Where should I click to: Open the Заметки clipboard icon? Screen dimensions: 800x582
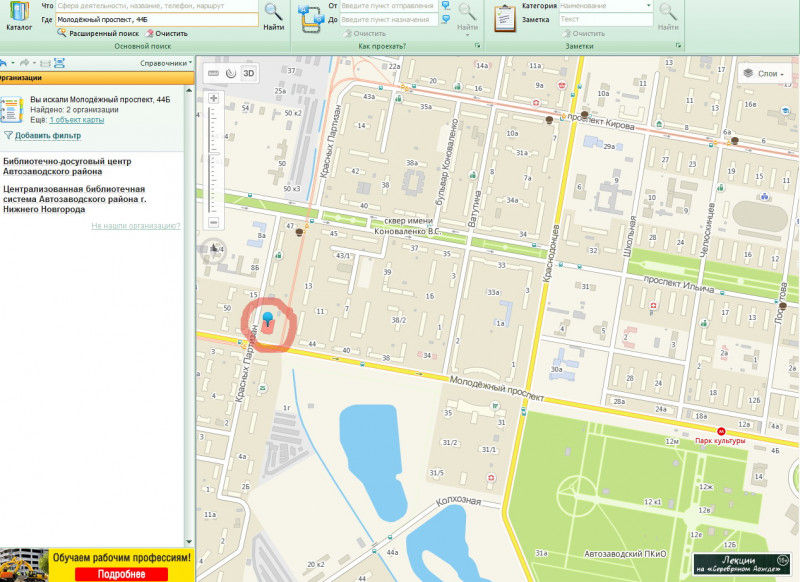507,17
